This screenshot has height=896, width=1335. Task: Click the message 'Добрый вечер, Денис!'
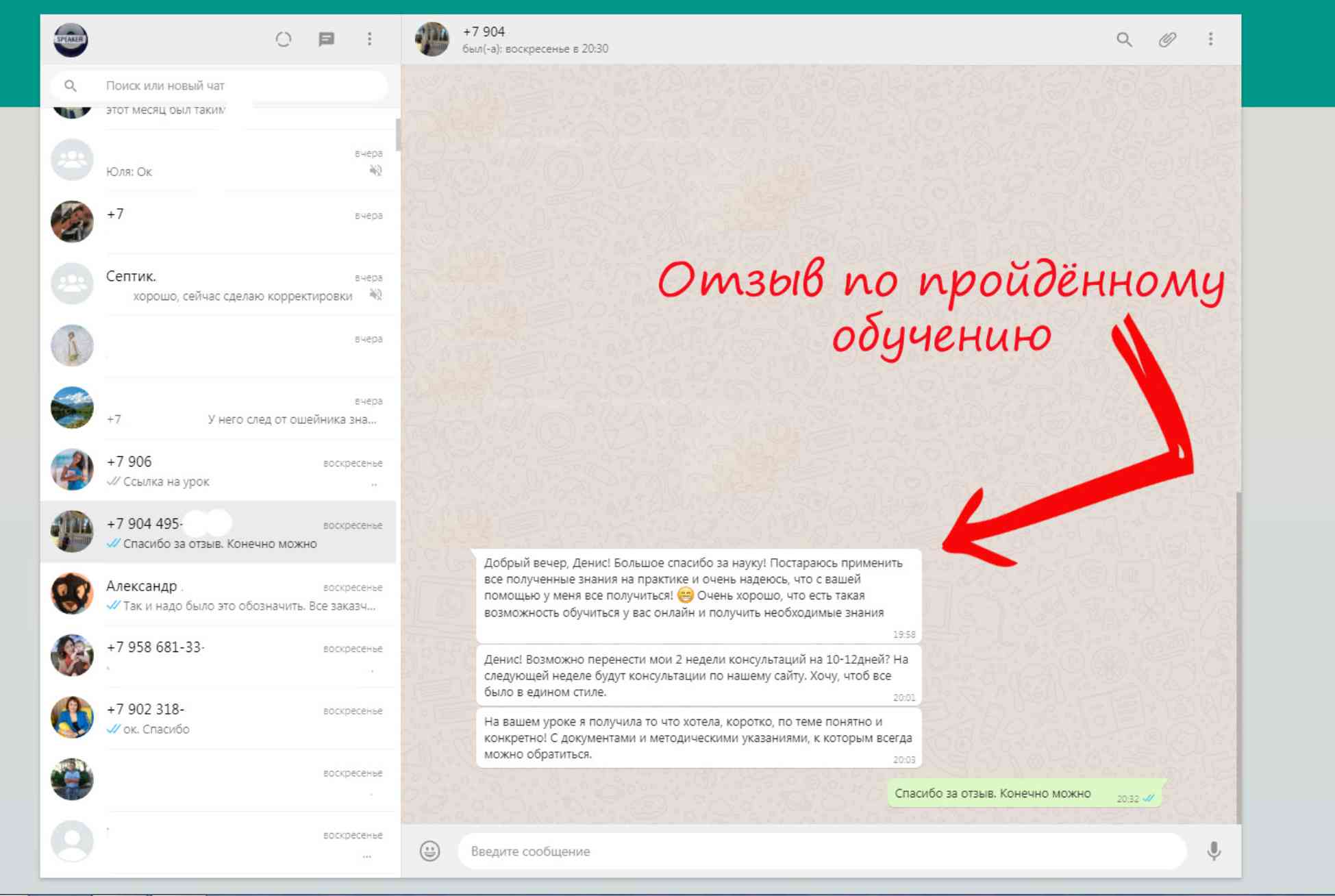(699, 595)
